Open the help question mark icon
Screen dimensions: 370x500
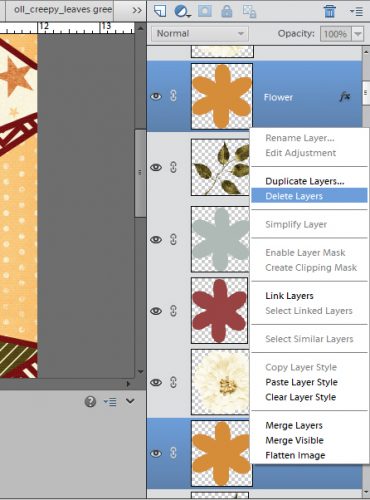click(90, 402)
